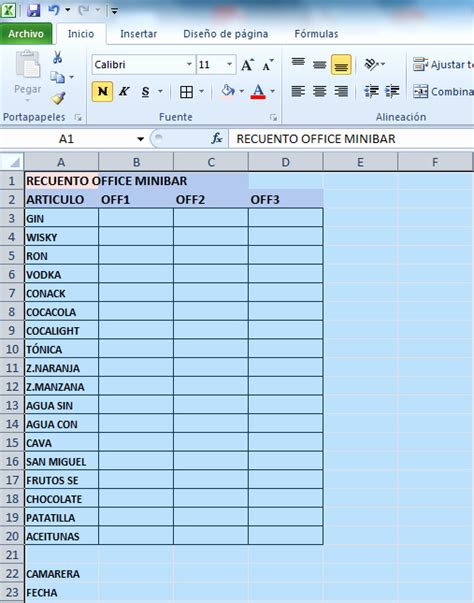The height and width of the screenshot is (603, 474).
Task: Increase font size with large A icon
Action: coord(248,65)
